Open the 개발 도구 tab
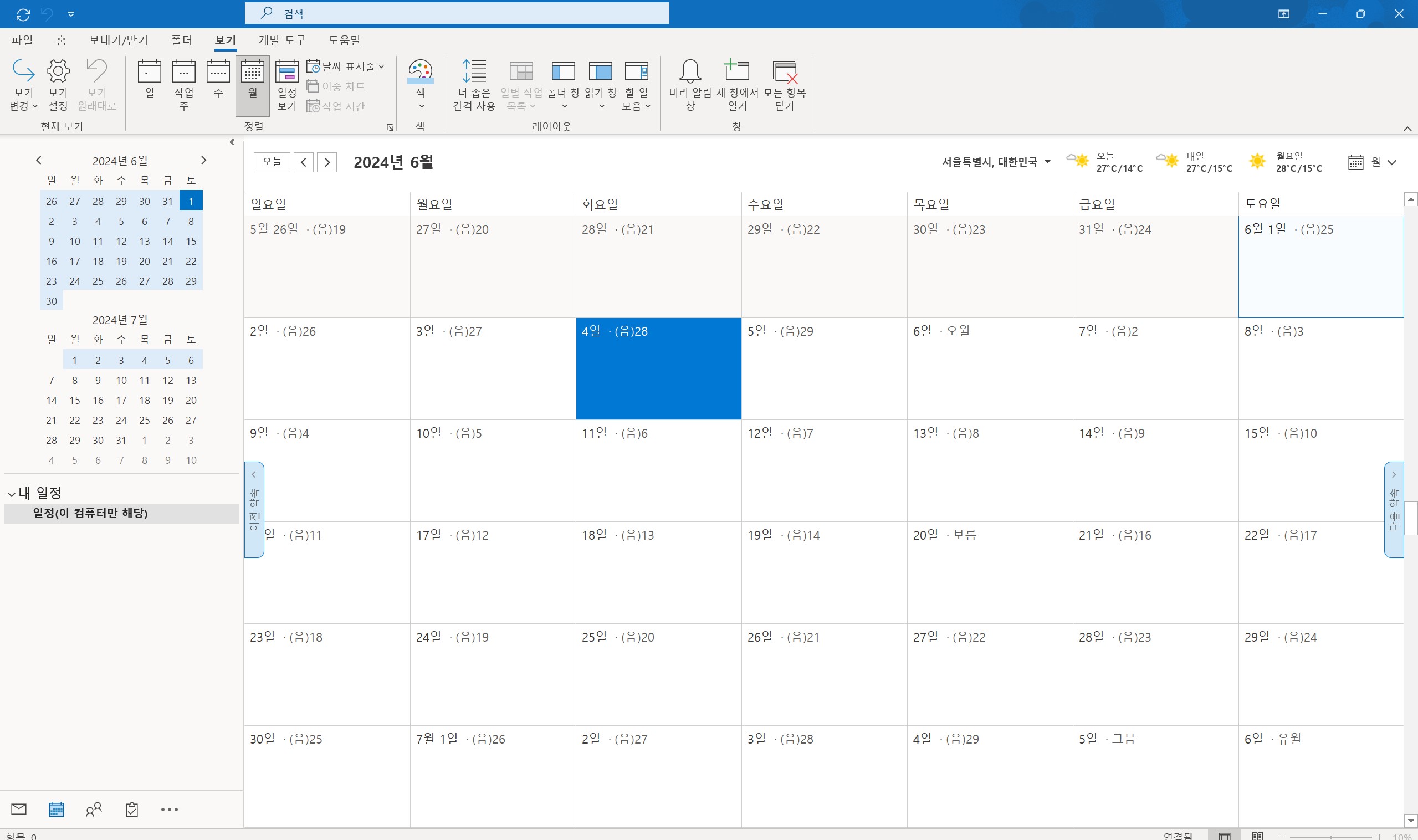Viewport: 1418px width, 840px height. pyautogui.click(x=282, y=40)
